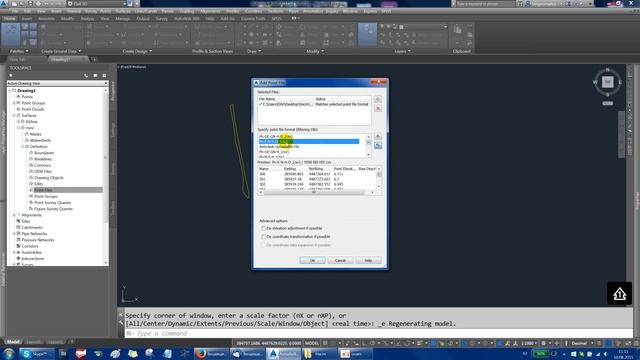Click the format list vertical scrollbar
The image size is (640, 360).
click(x=369, y=146)
